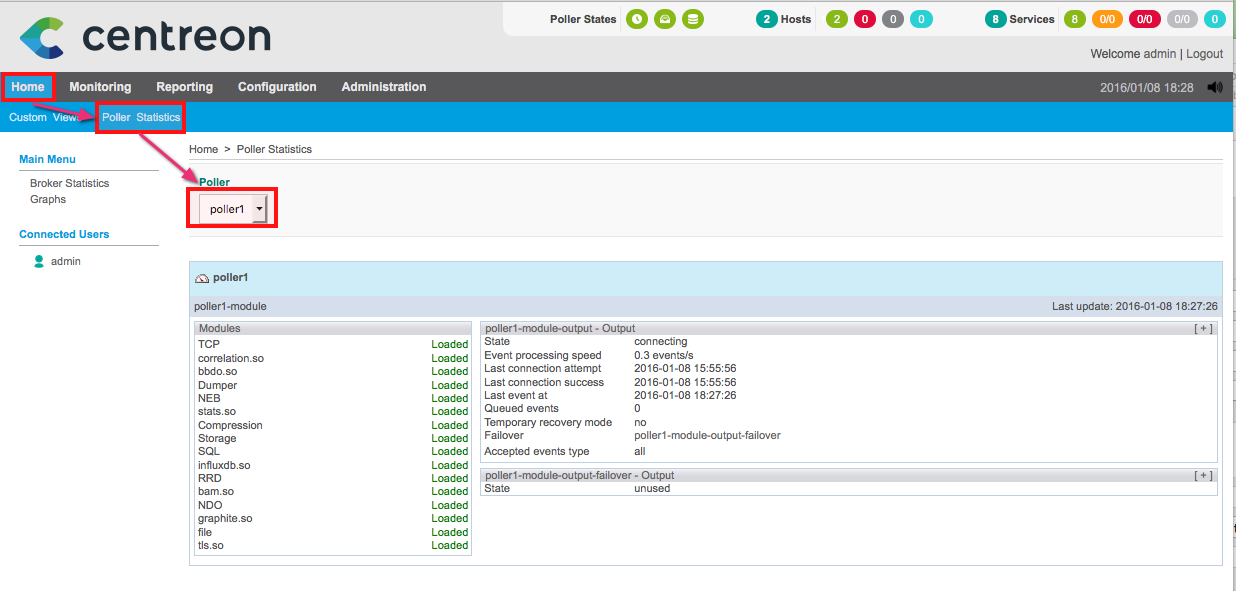Click the admin user icon in Connected Users

39,261
